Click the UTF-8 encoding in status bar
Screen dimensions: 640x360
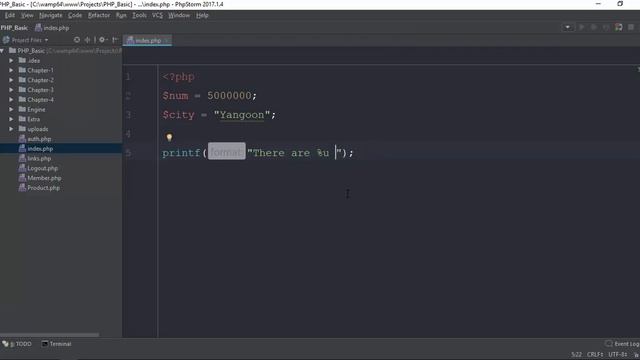coord(618,354)
